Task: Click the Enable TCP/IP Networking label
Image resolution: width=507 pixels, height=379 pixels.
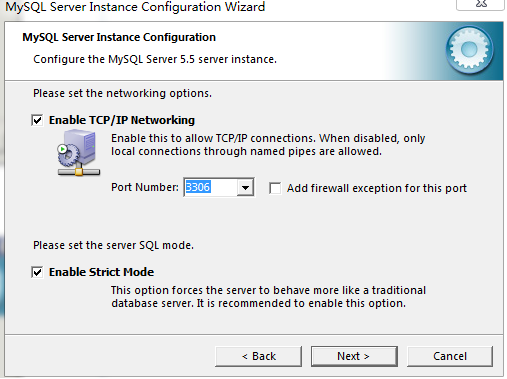Action: point(122,120)
